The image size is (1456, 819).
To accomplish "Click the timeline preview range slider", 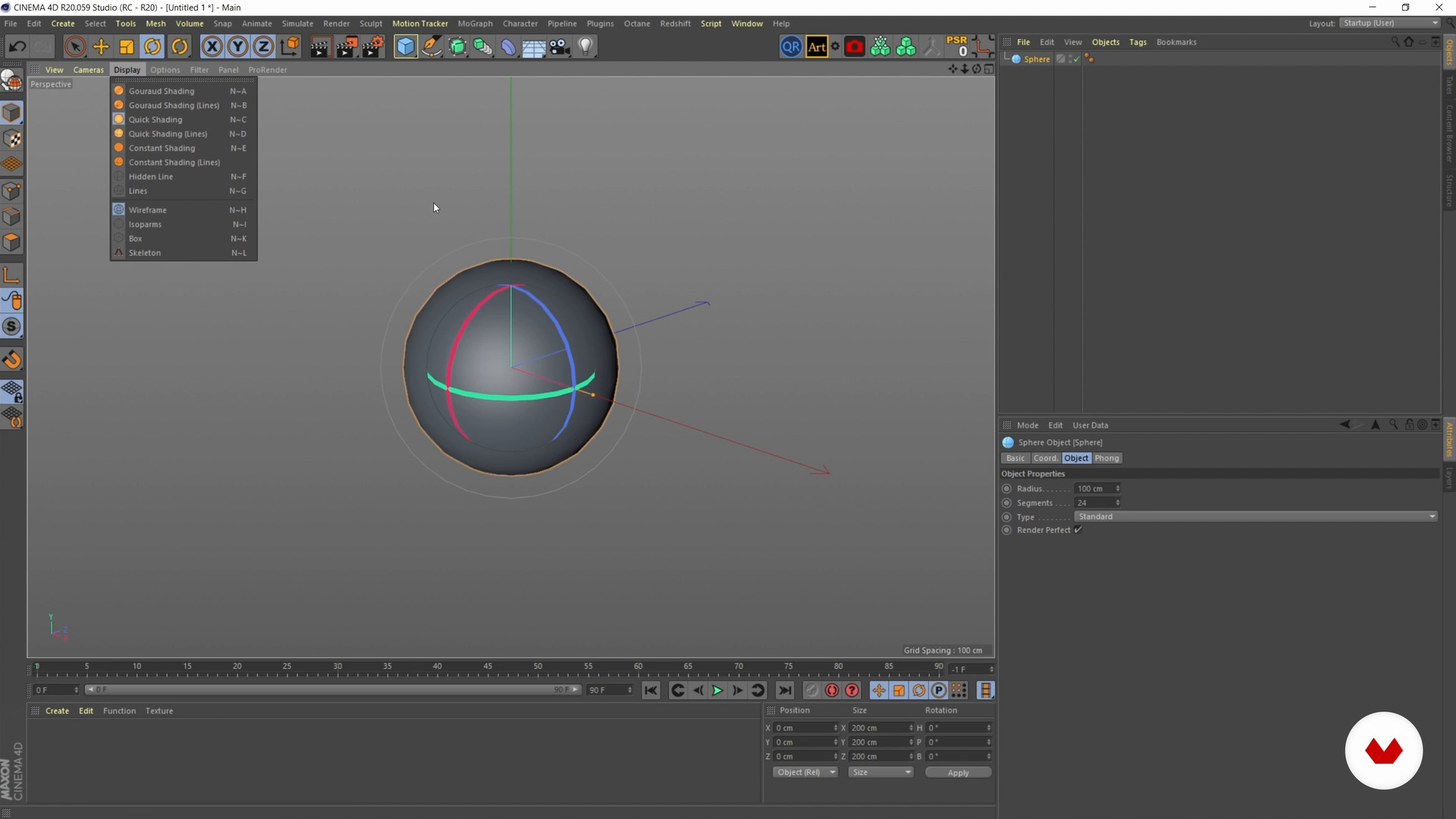I will pos(332,690).
